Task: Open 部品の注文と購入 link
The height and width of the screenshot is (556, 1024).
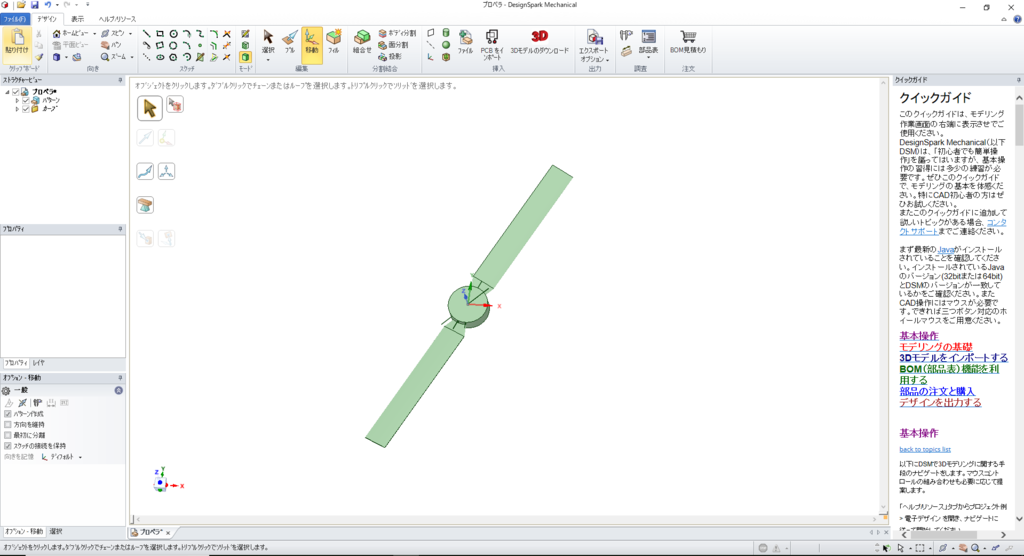Action: tap(937, 391)
